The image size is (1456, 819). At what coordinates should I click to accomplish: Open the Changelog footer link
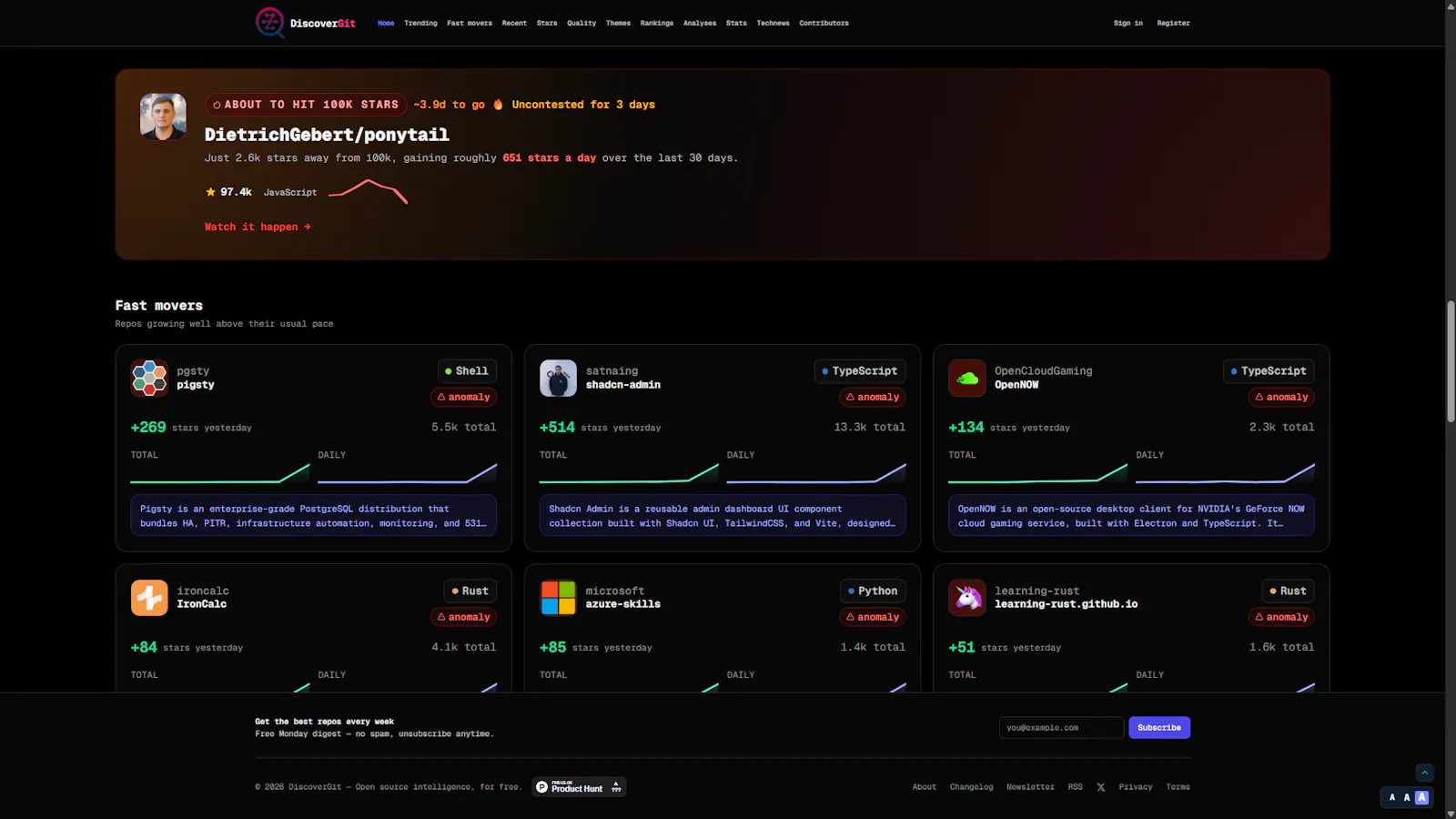tap(972, 787)
